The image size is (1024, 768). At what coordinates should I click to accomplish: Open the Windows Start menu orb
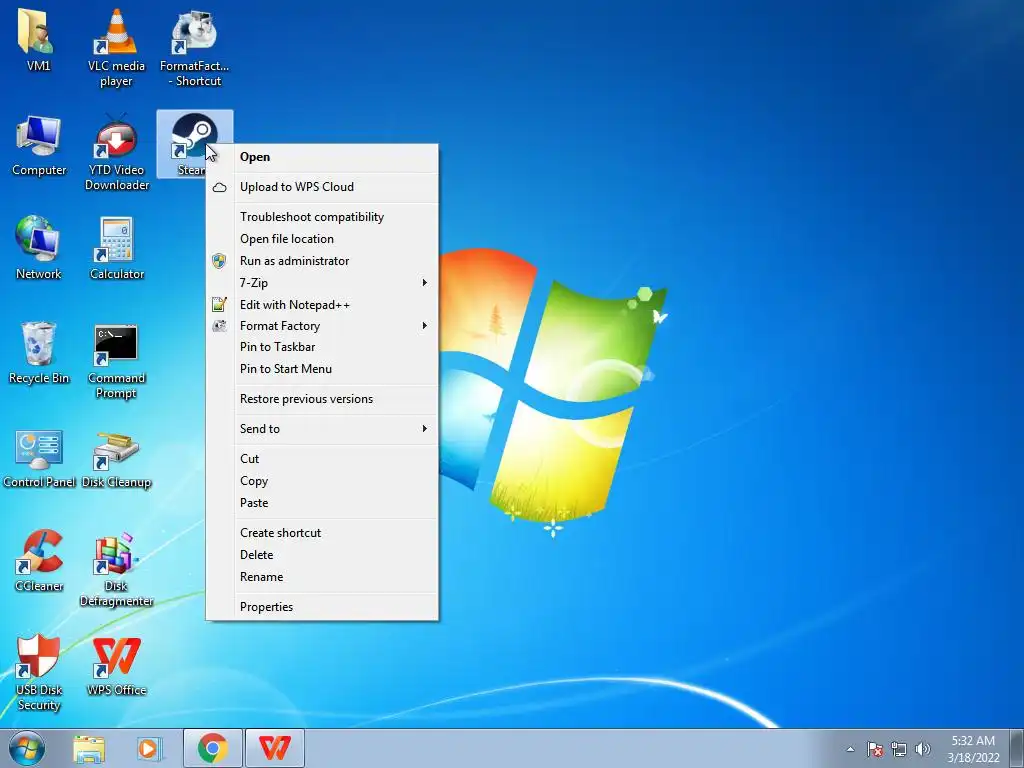(27, 748)
